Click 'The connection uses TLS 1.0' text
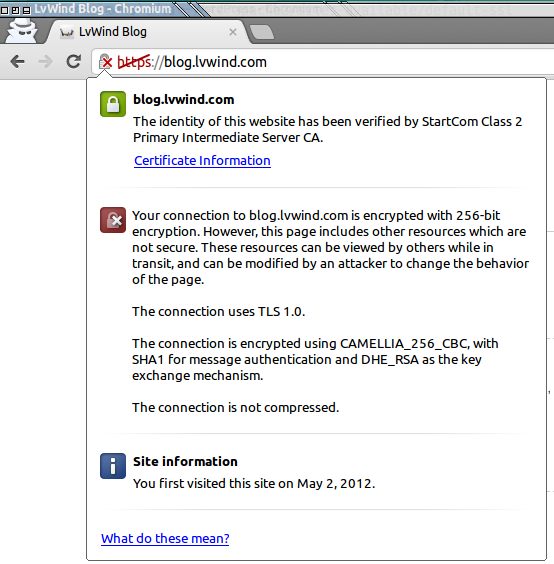Screen dimensions: 554x564 (218, 311)
